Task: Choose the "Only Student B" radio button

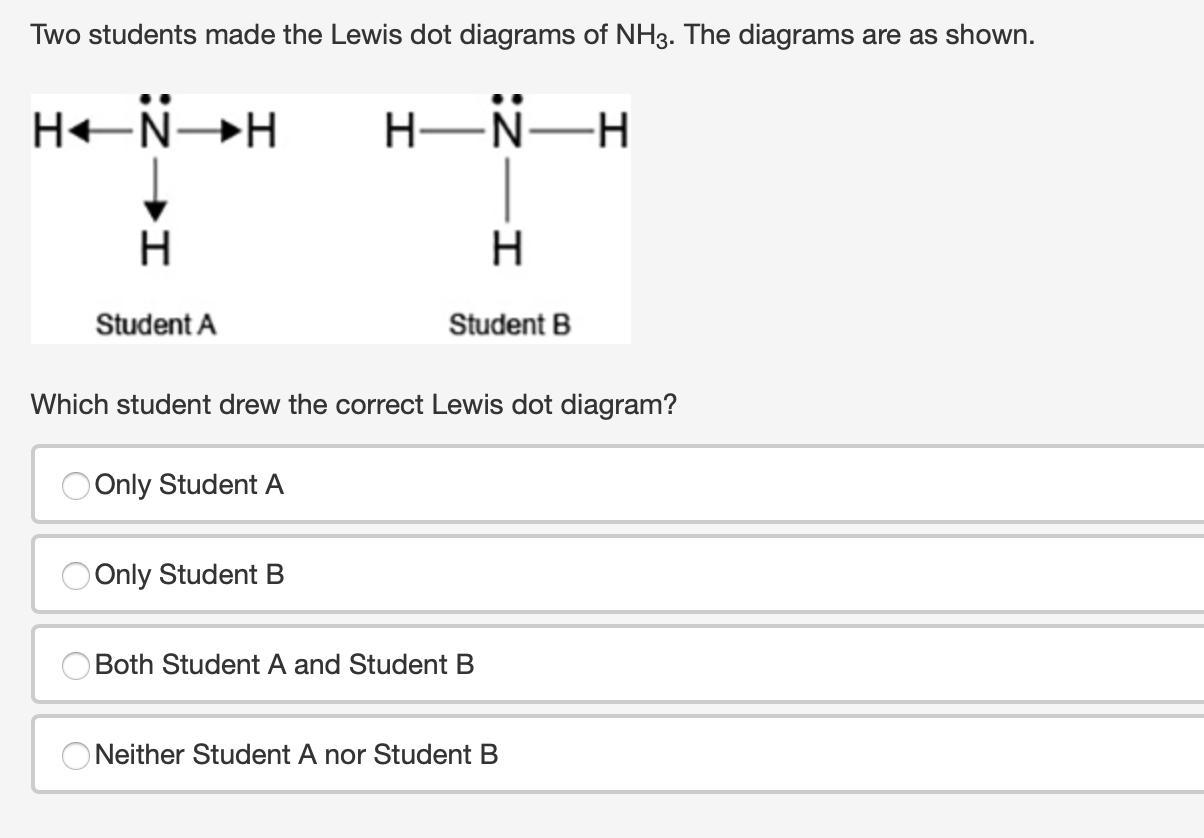Action: pos(76,576)
